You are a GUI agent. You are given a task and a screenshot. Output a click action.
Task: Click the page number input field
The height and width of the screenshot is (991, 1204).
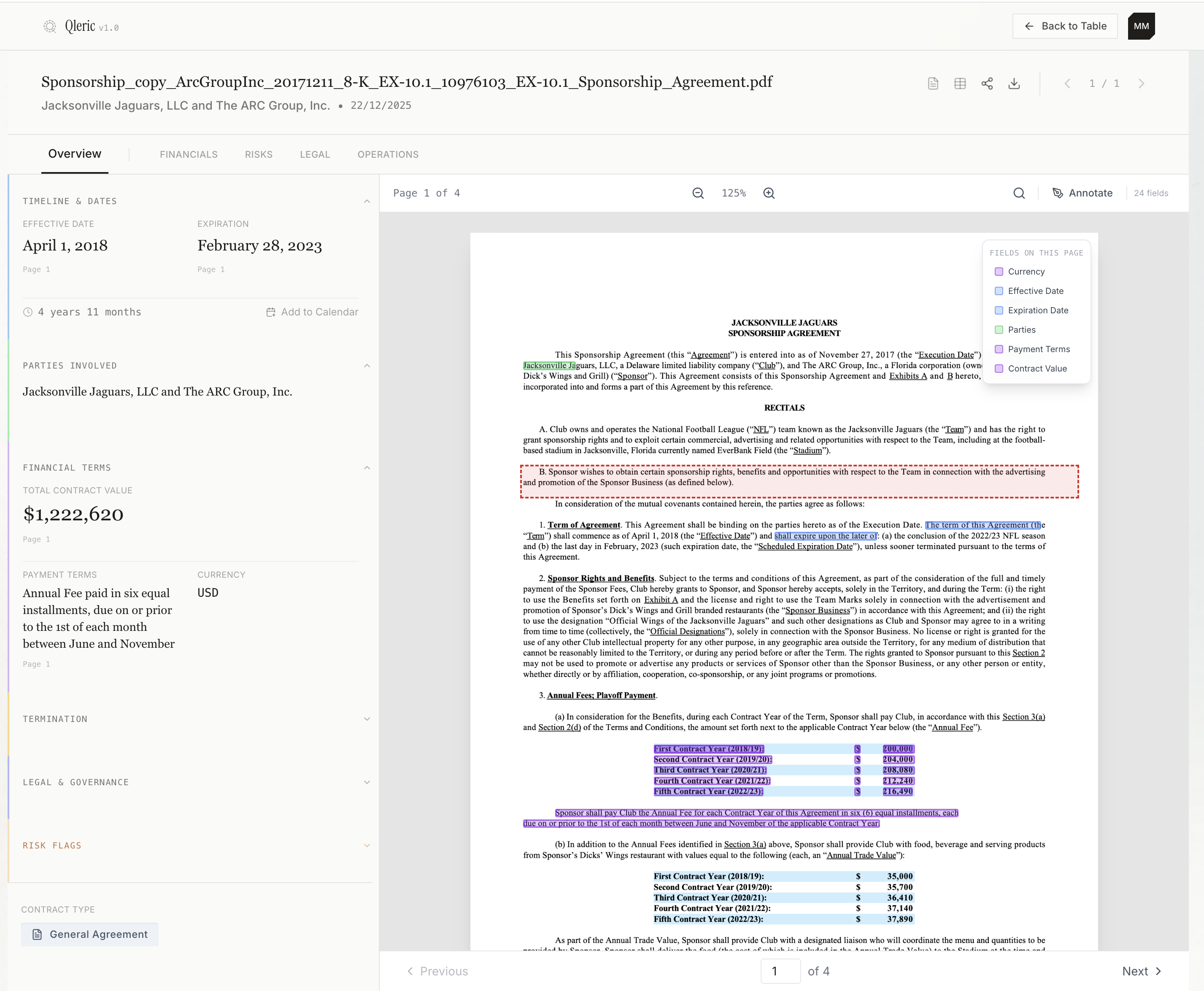tap(780, 971)
